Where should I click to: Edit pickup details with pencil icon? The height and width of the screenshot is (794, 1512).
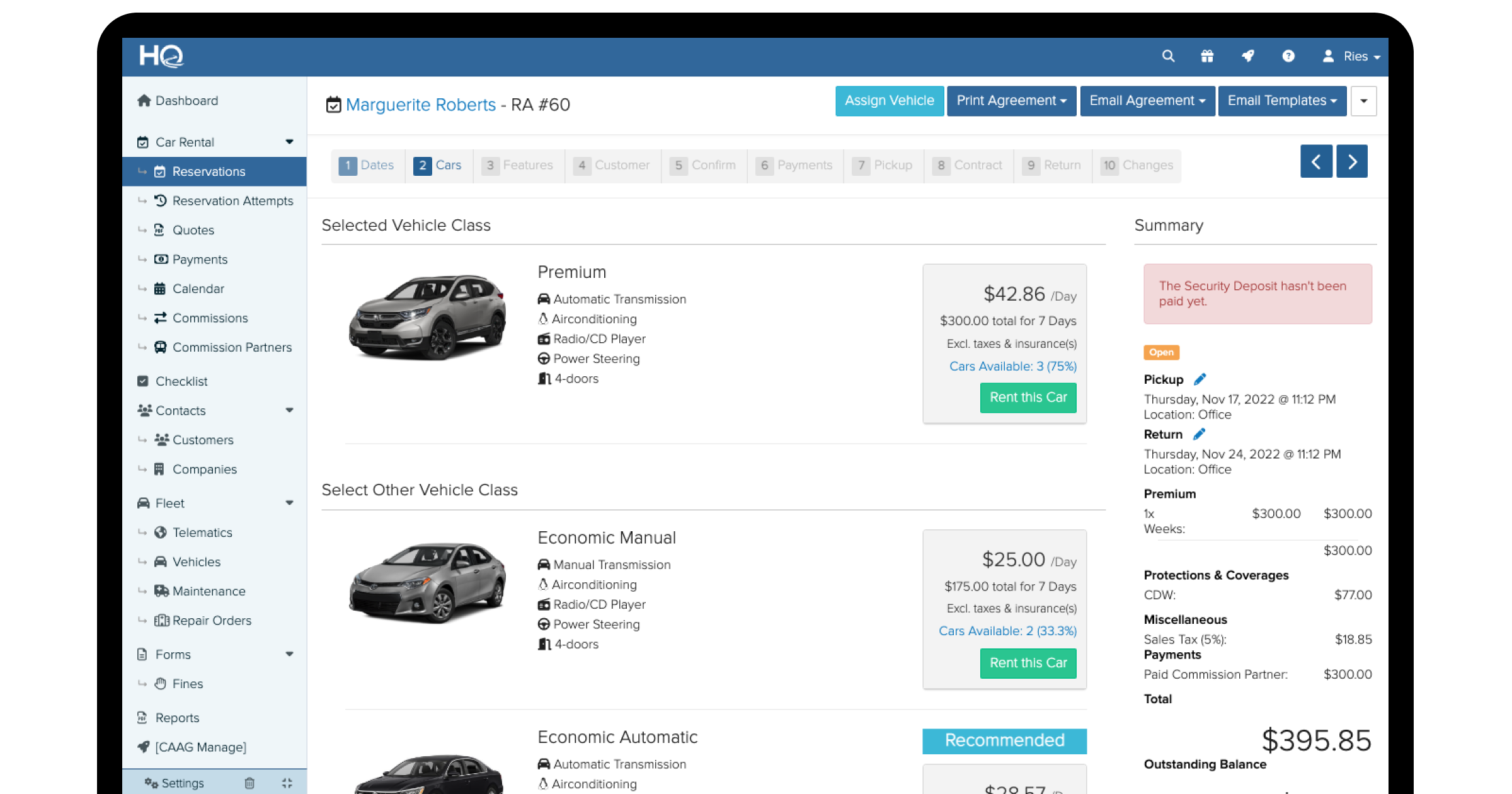point(1200,379)
